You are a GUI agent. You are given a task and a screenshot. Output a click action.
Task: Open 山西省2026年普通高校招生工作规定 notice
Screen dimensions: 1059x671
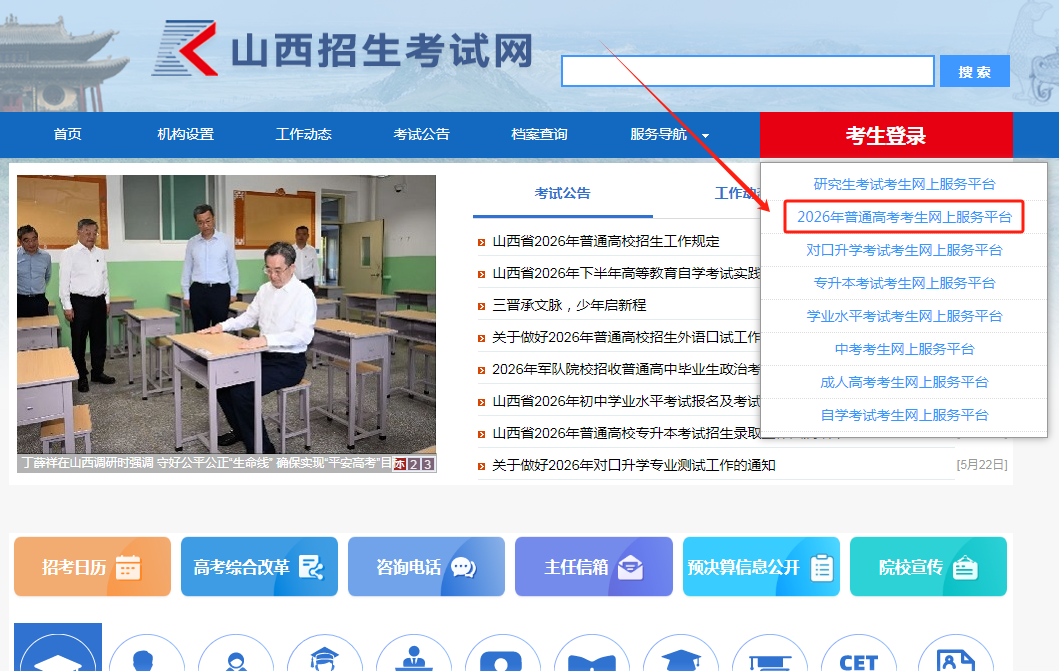(606, 241)
